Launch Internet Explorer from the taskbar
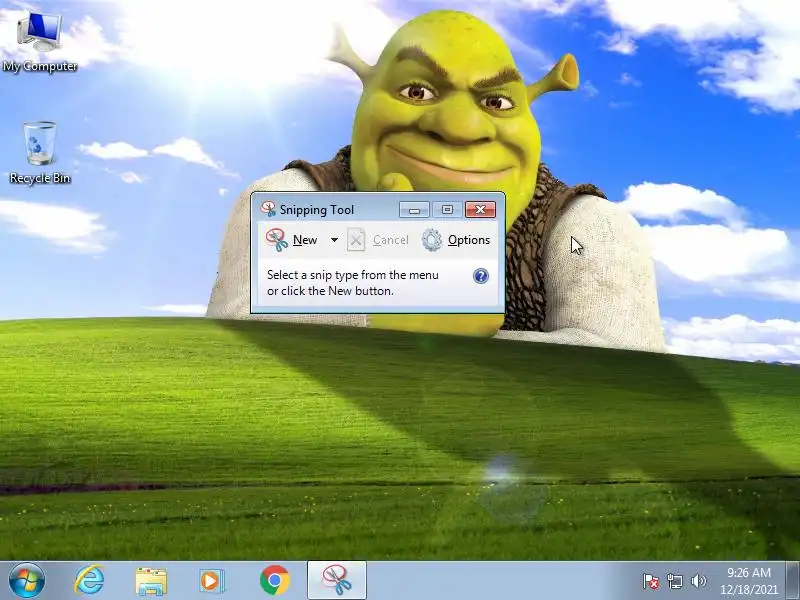The height and width of the screenshot is (600, 800). pyautogui.click(x=89, y=581)
